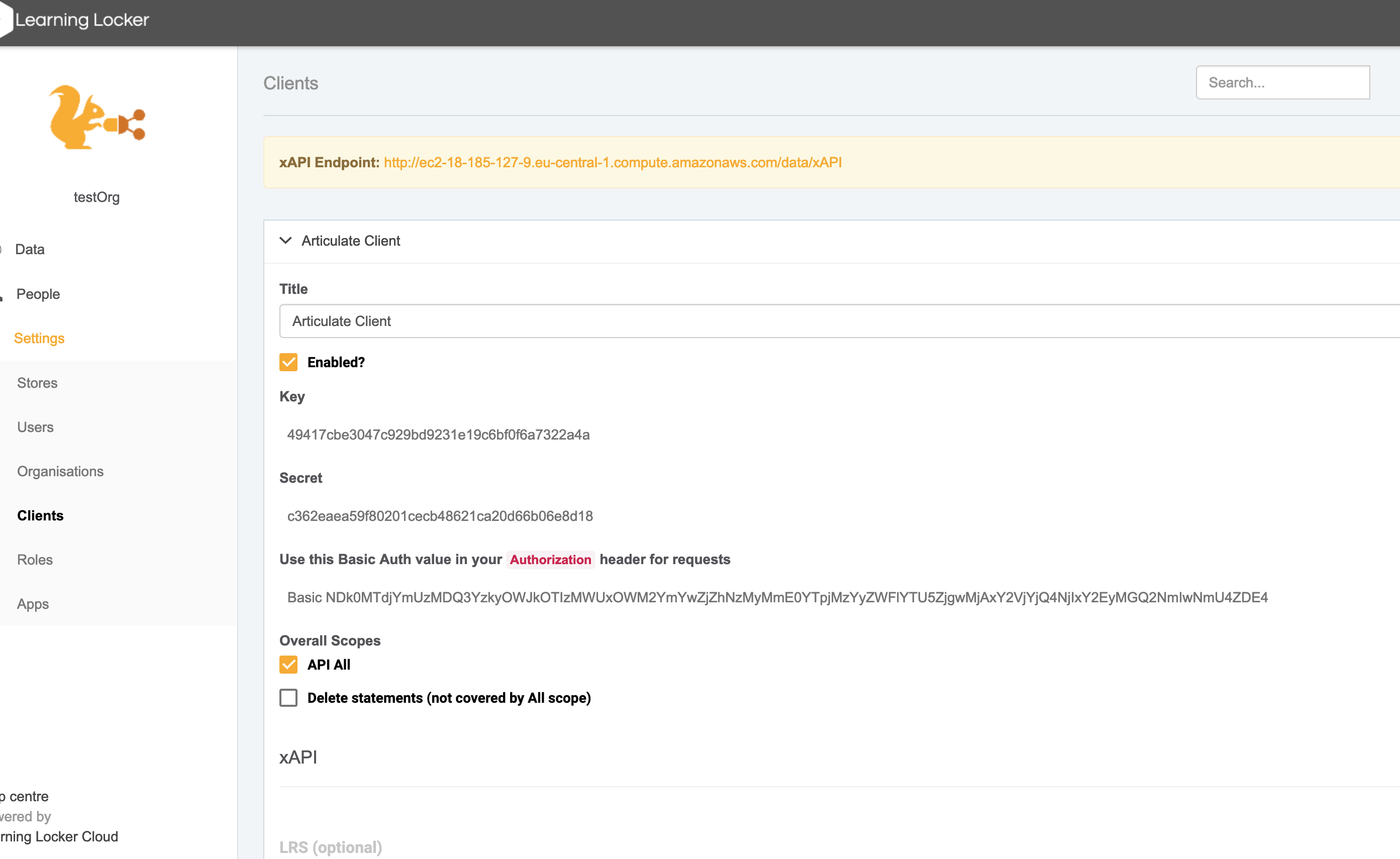Screen dimensions: 1400x859
Task: Disable the Enabled? checkbox
Action: click(288, 362)
